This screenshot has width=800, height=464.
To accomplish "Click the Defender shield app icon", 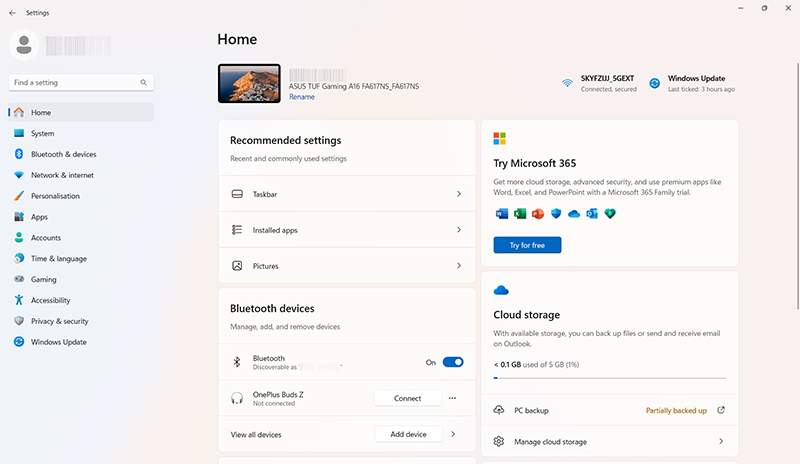I will (x=556, y=213).
